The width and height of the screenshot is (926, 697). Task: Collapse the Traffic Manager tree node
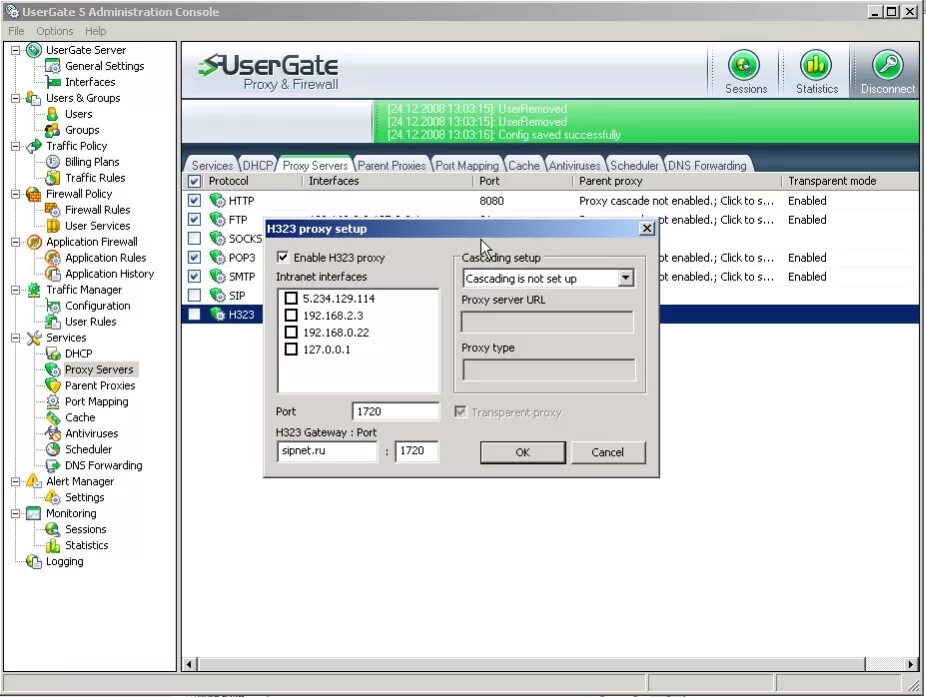[16, 290]
